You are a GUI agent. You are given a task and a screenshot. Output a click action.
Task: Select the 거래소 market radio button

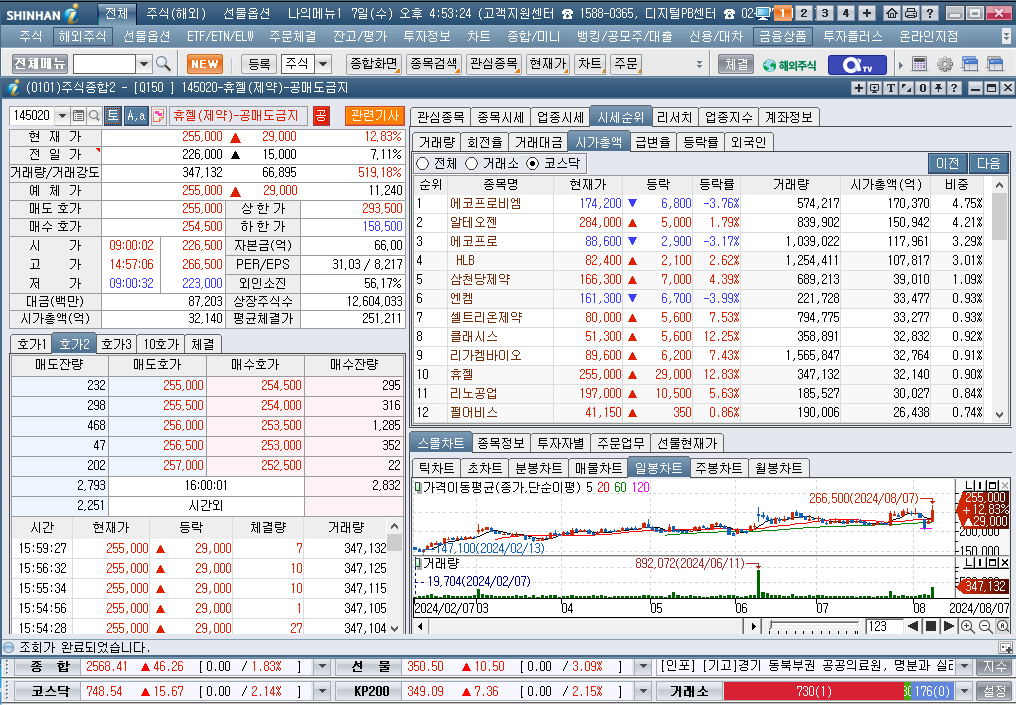click(471, 163)
